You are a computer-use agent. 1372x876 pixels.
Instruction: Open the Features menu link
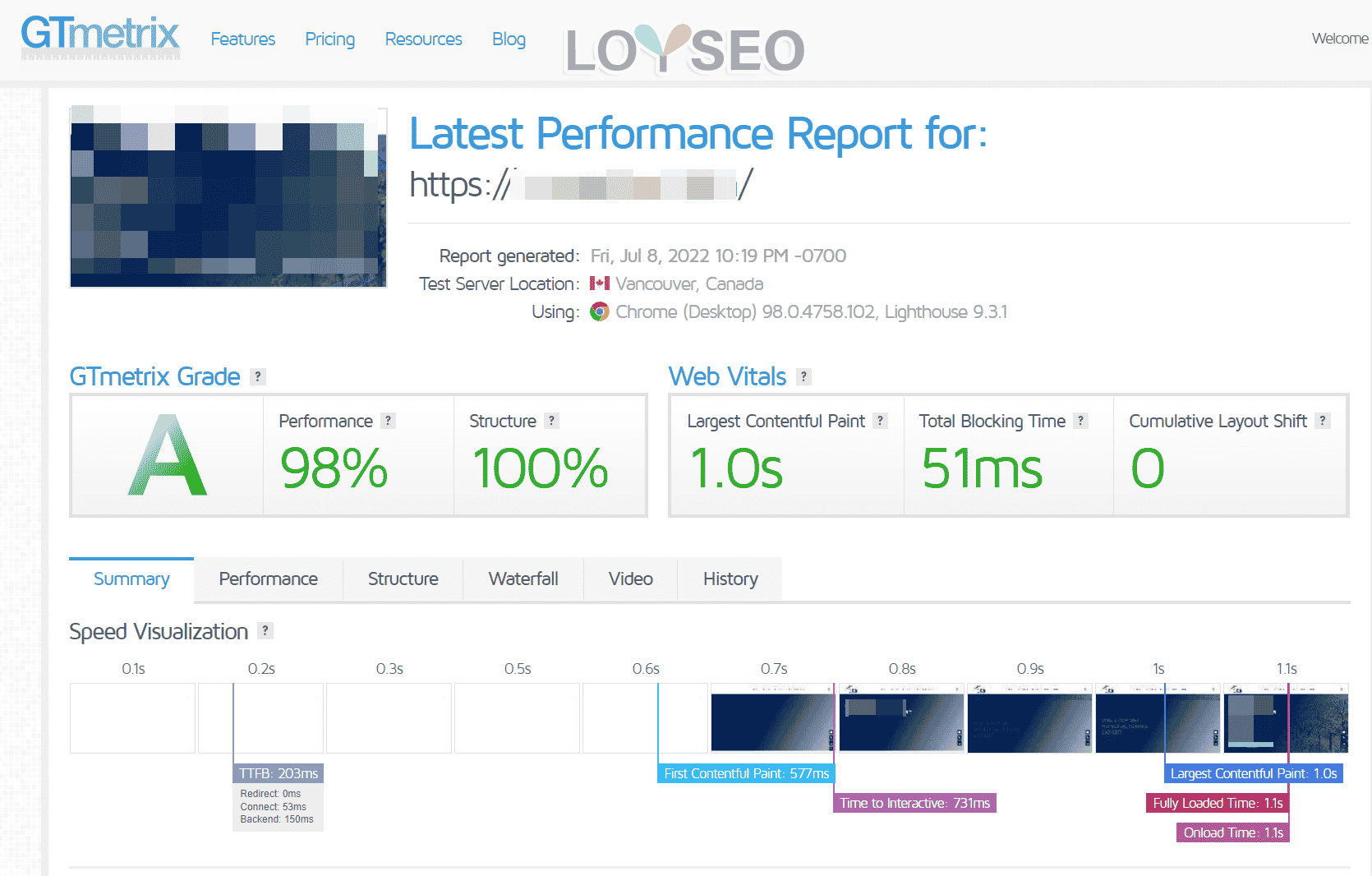tap(243, 39)
